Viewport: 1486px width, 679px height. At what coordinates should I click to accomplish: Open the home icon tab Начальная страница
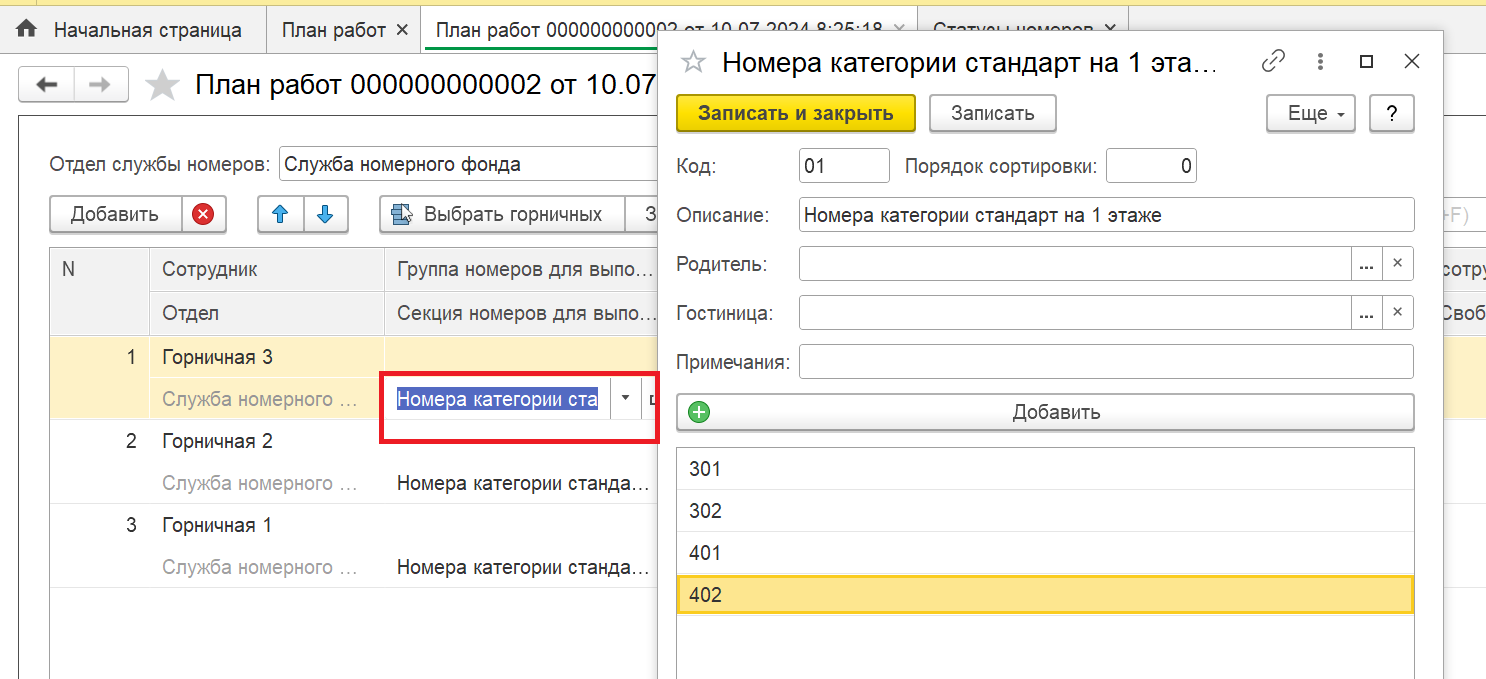[134, 30]
